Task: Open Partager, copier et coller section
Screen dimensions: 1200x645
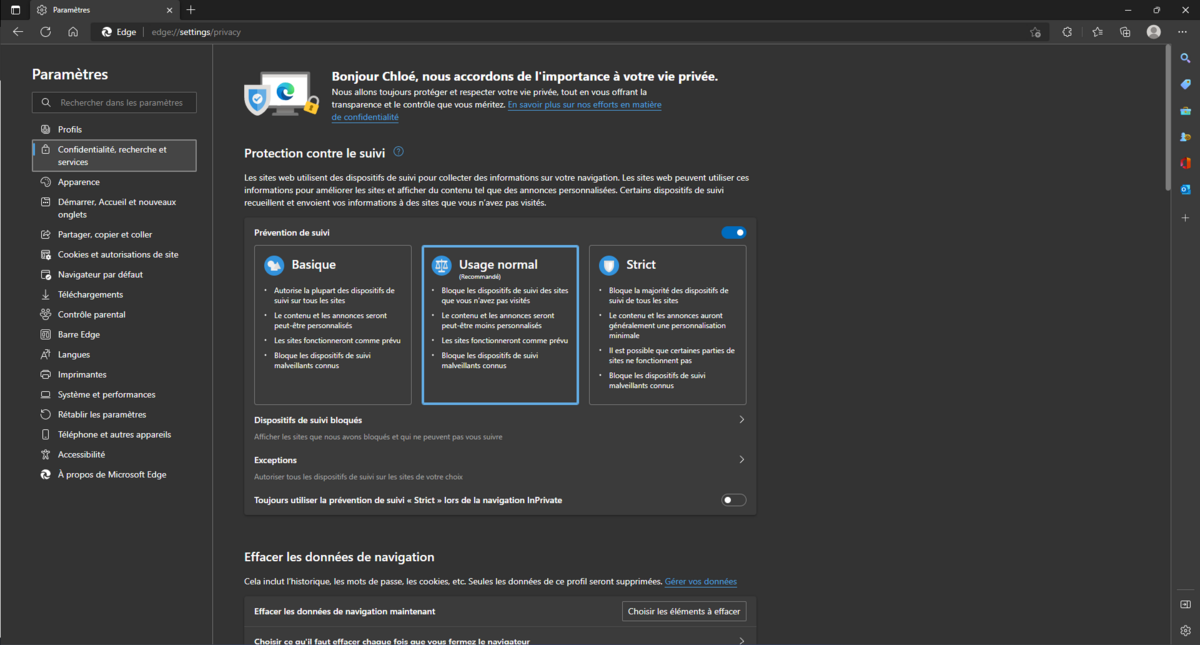Action: point(114,234)
